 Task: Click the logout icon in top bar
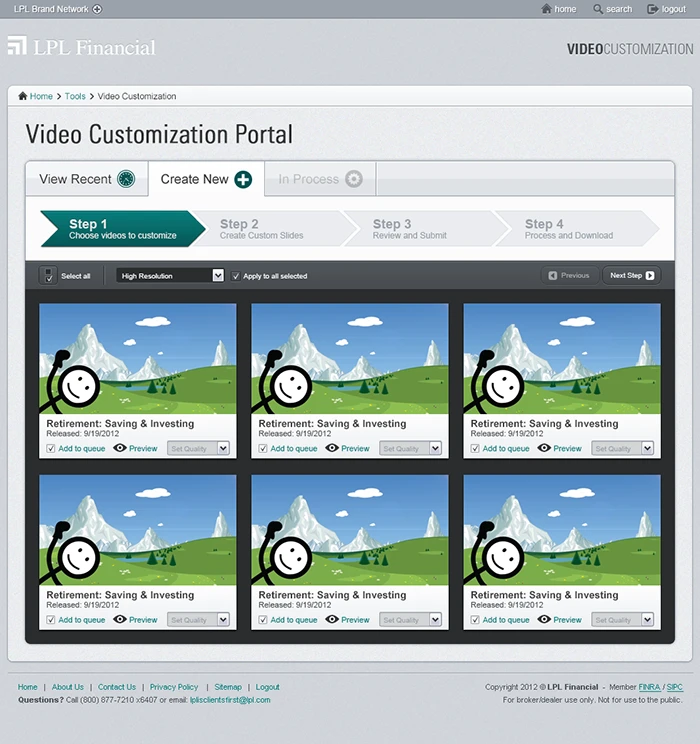point(653,9)
